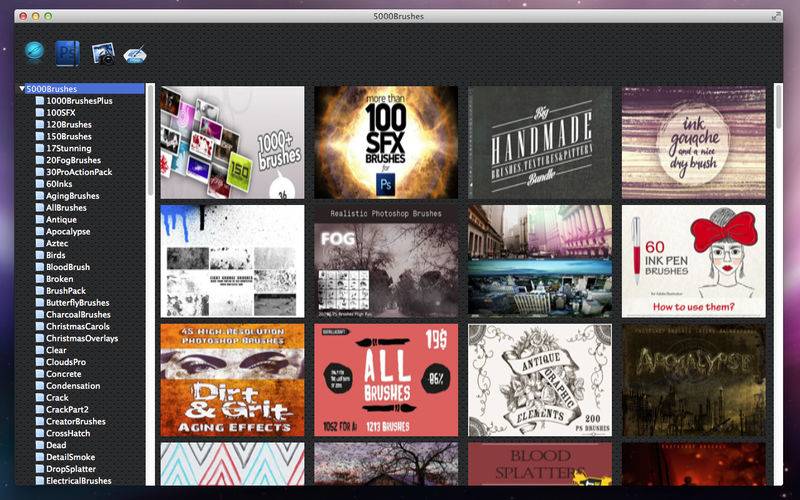The height and width of the screenshot is (500, 800).
Task: Open the 100 SFX Brushes thumbnail
Action: [386, 142]
